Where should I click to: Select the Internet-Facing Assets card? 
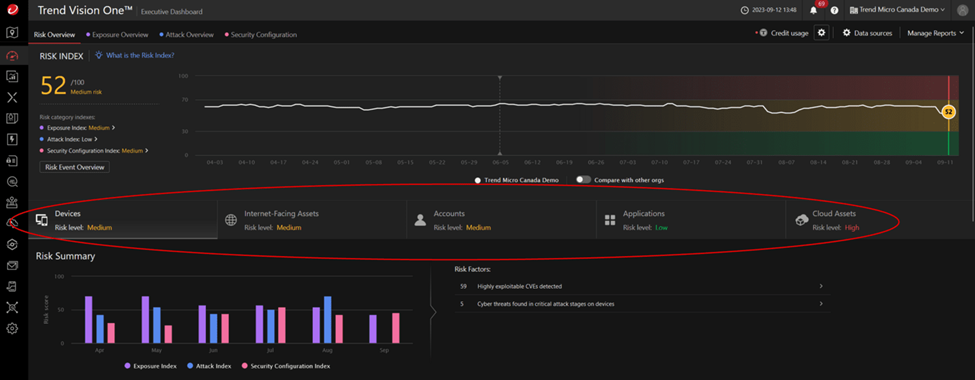pos(312,220)
